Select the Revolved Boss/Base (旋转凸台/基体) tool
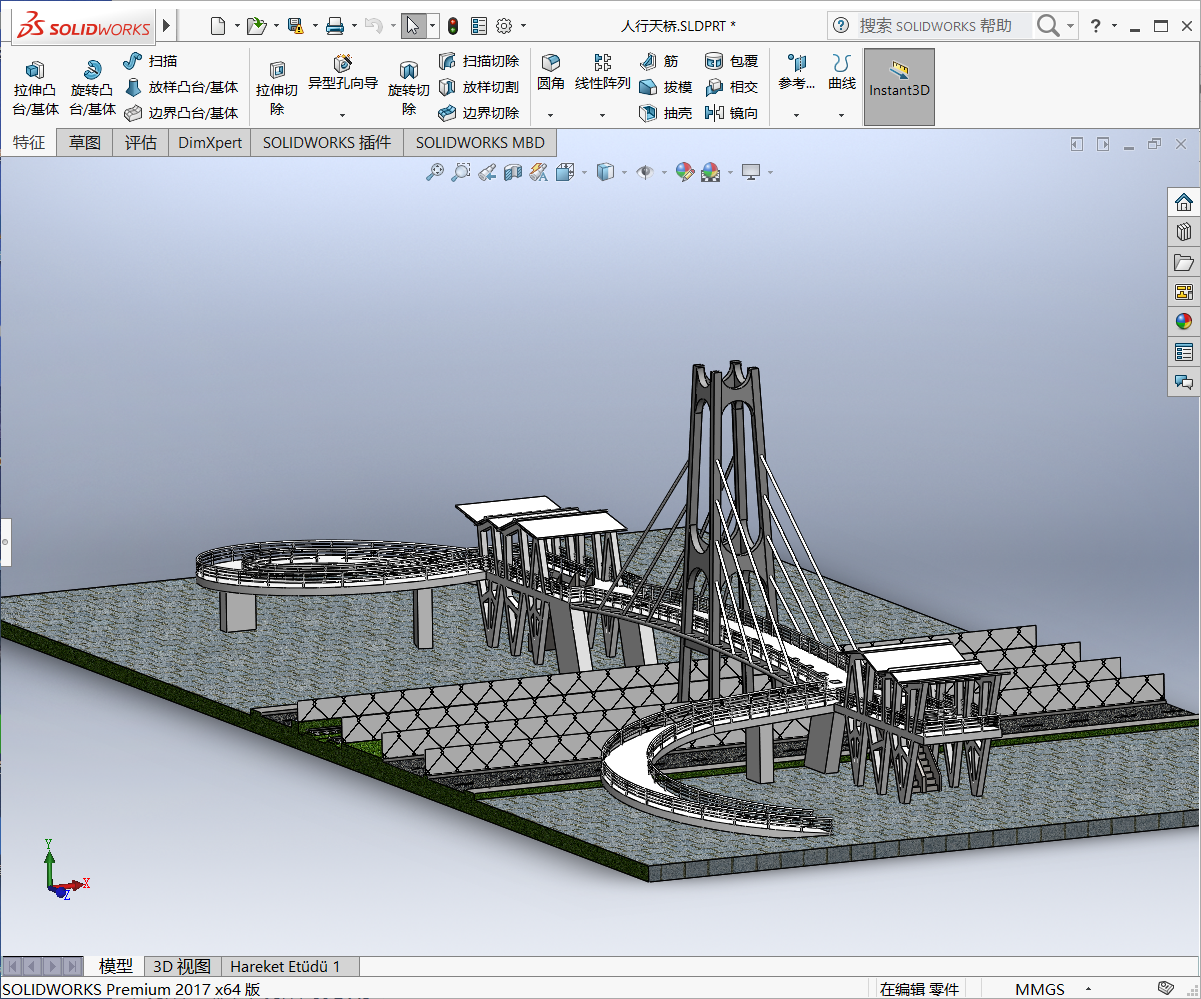The height and width of the screenshot is (999, 1201). (92, 87)
